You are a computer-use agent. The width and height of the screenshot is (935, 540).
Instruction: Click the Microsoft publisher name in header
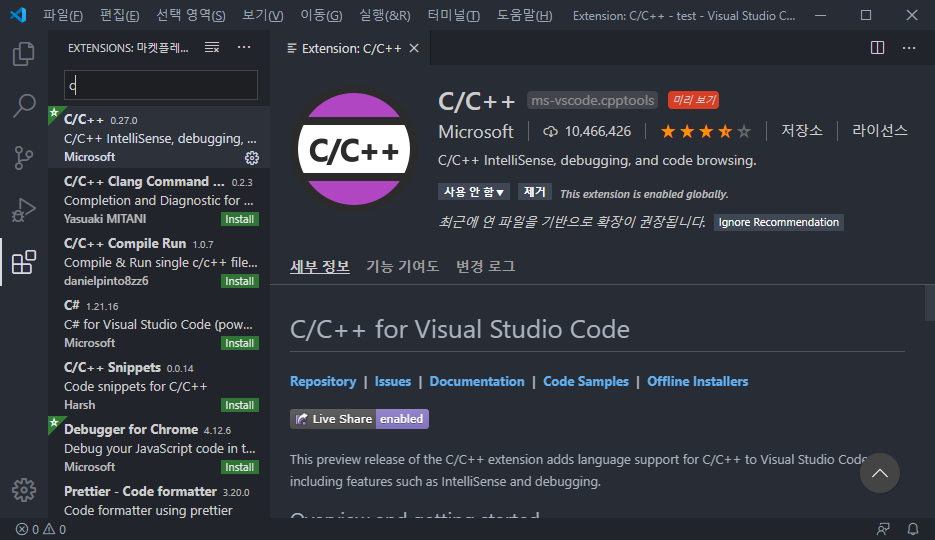click(x=475, y=132)
